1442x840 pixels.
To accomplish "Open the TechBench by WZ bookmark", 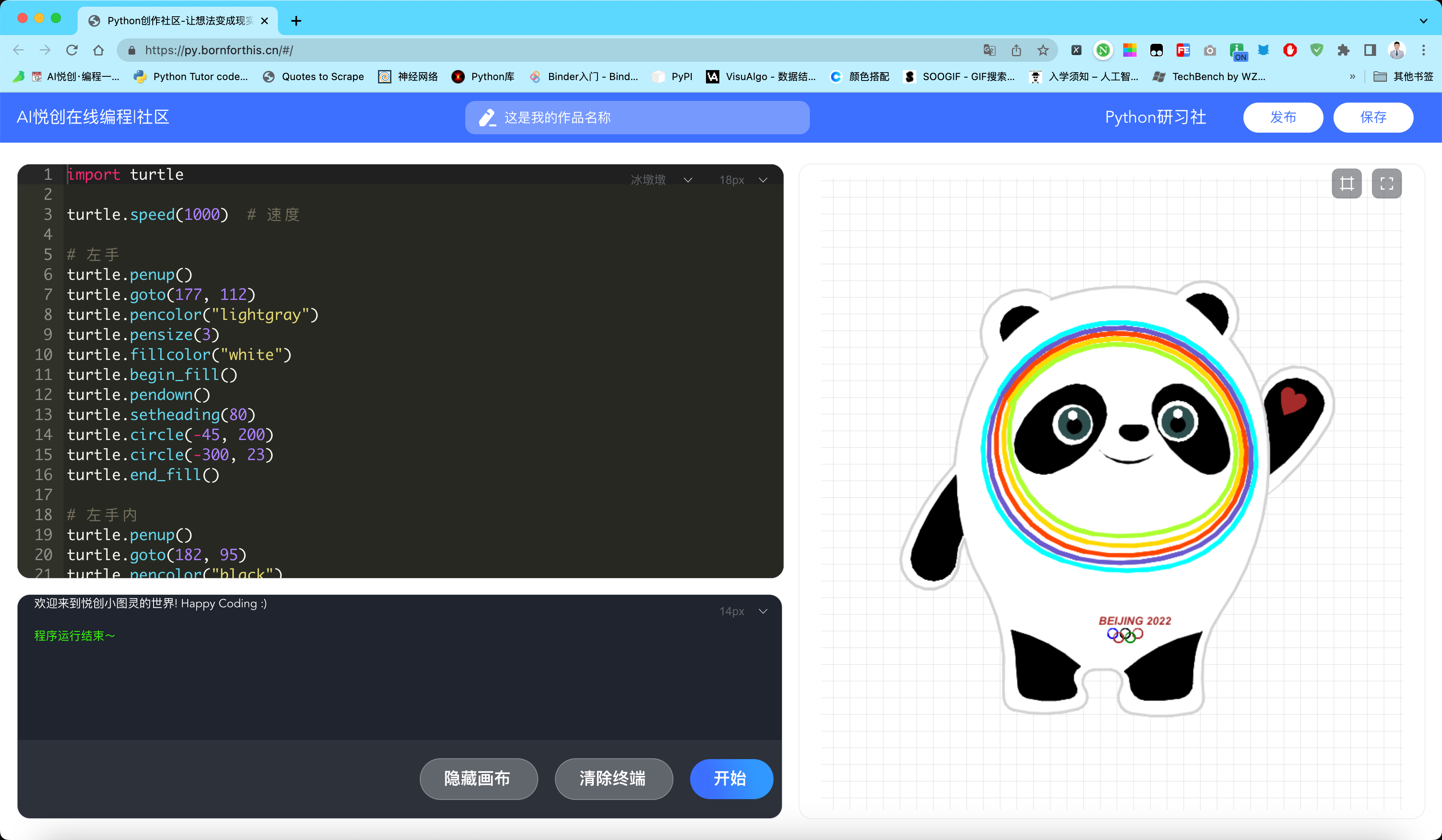I will pos(1208,77).
